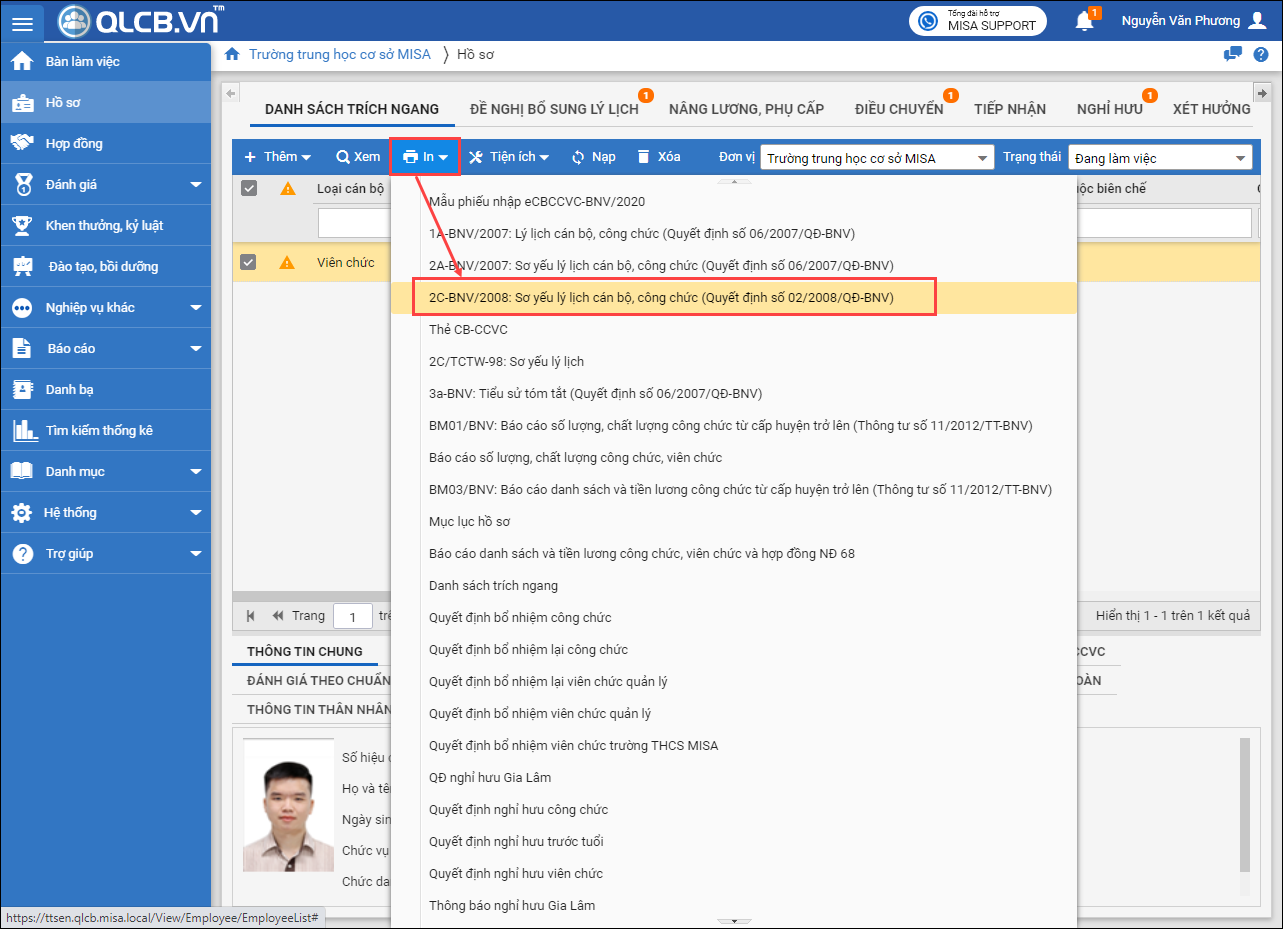Select 2C-BNV/2008 Sơ yếu lý lịch option
The width and height of the screenshot is (1283, 929).
pyautogui.click(x=661, y=297)
